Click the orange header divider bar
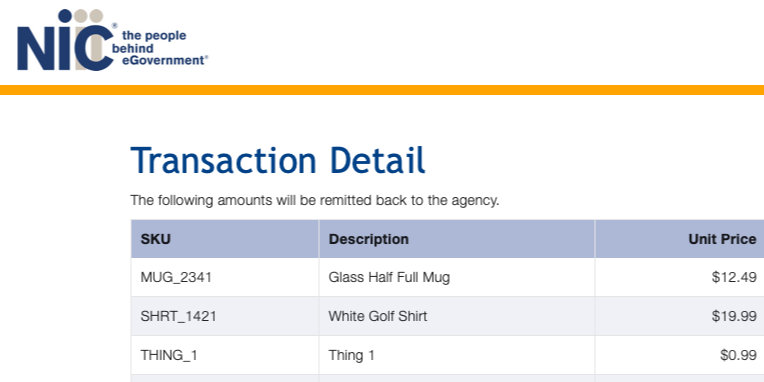The height and width of the screenshot is (382, 764). pyautogui.click(x=382, y=90)
